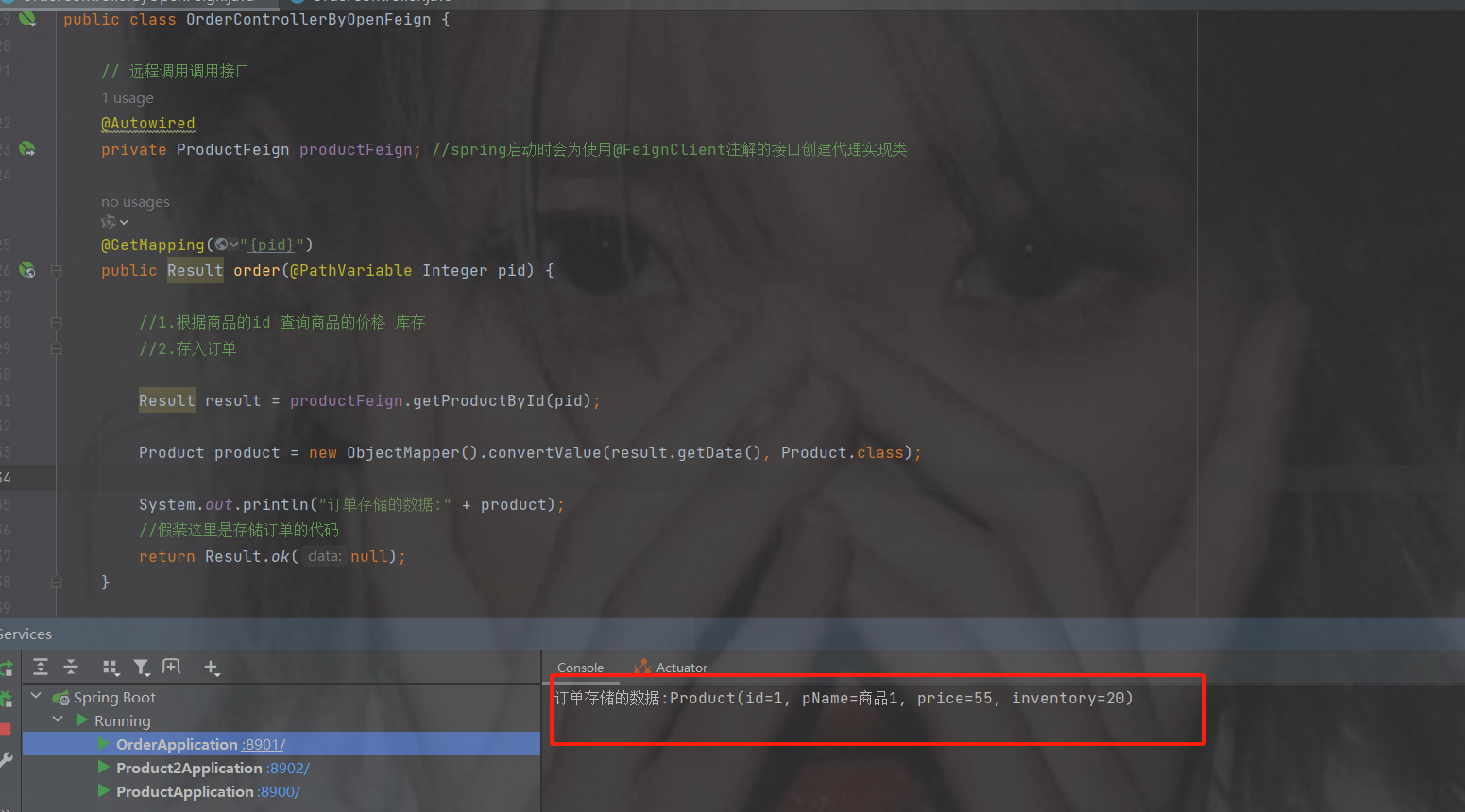Screen dimensions: 1465x812
Task: Click the @PathVariable annotation
Action: click(351, 270)
